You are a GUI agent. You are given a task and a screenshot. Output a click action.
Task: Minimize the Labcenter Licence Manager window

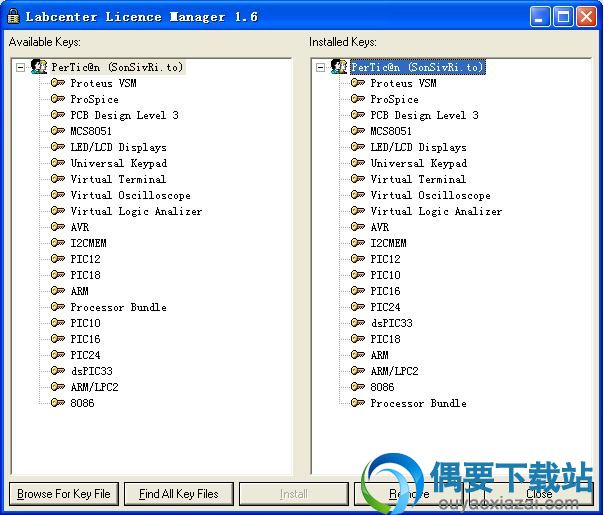tap(540, 17)
